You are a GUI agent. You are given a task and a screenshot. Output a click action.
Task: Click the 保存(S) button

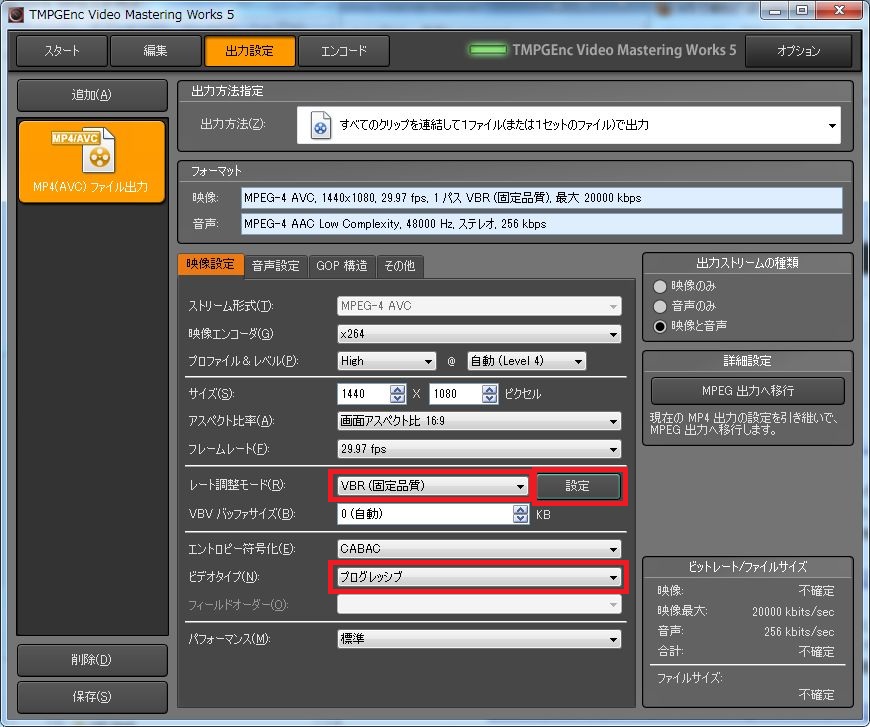92,696
